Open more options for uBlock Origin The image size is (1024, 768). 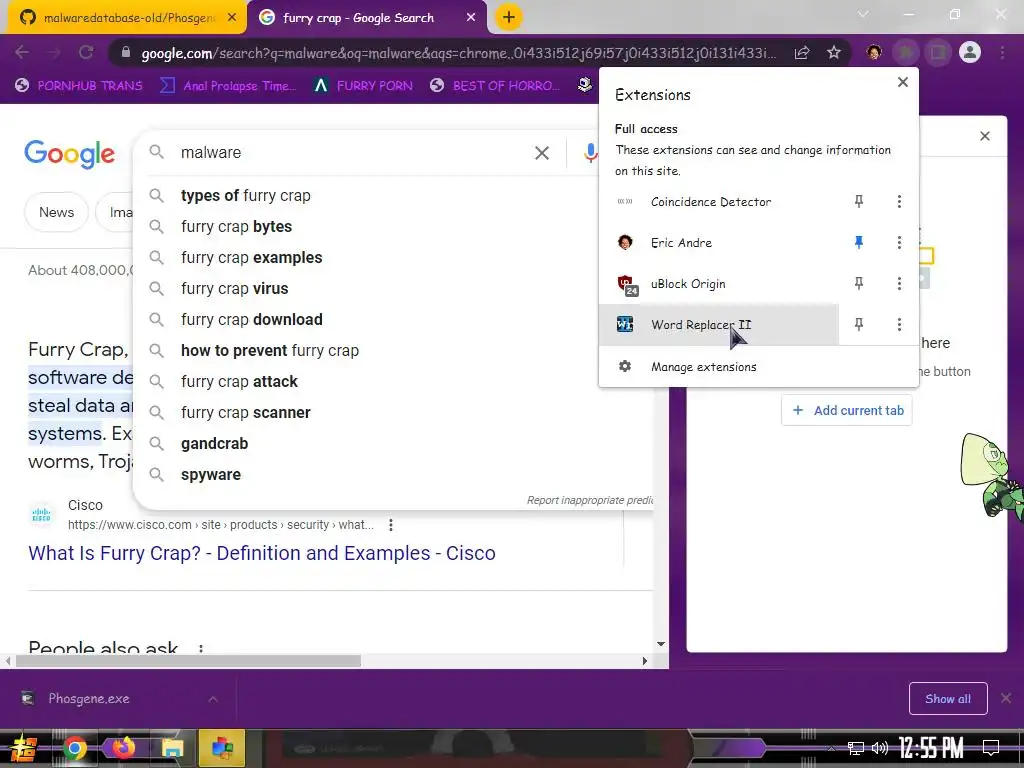(x=899, y=283)
